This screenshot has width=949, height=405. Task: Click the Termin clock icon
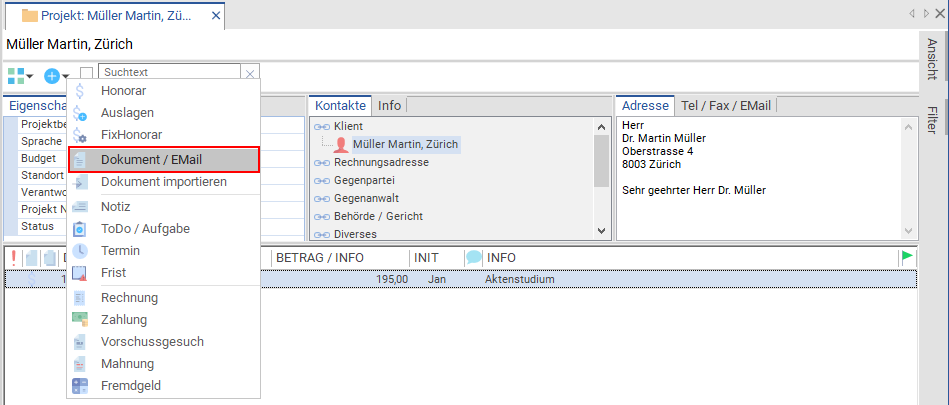coord(80,251)
